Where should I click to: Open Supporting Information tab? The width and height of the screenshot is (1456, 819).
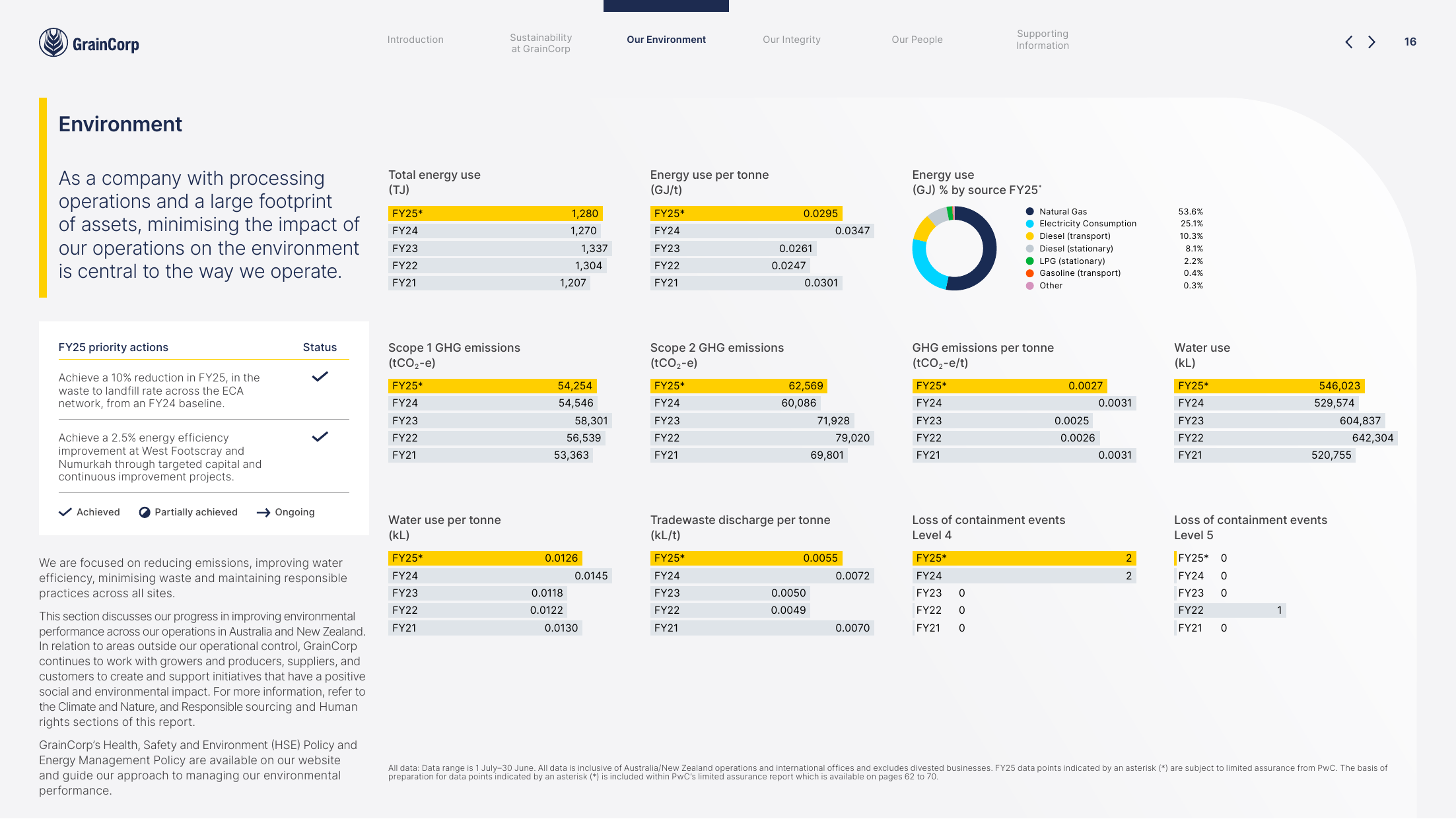(1043, 40)
